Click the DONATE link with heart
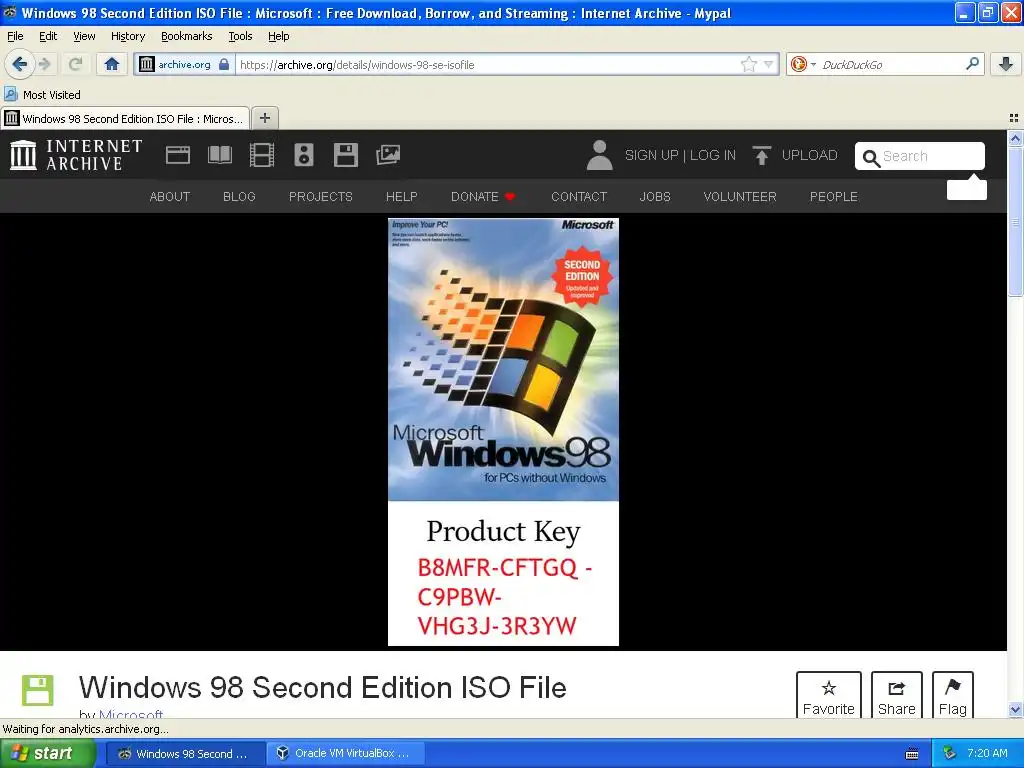Viewport: 1024px width, 768px height. (x=483, y=197)
